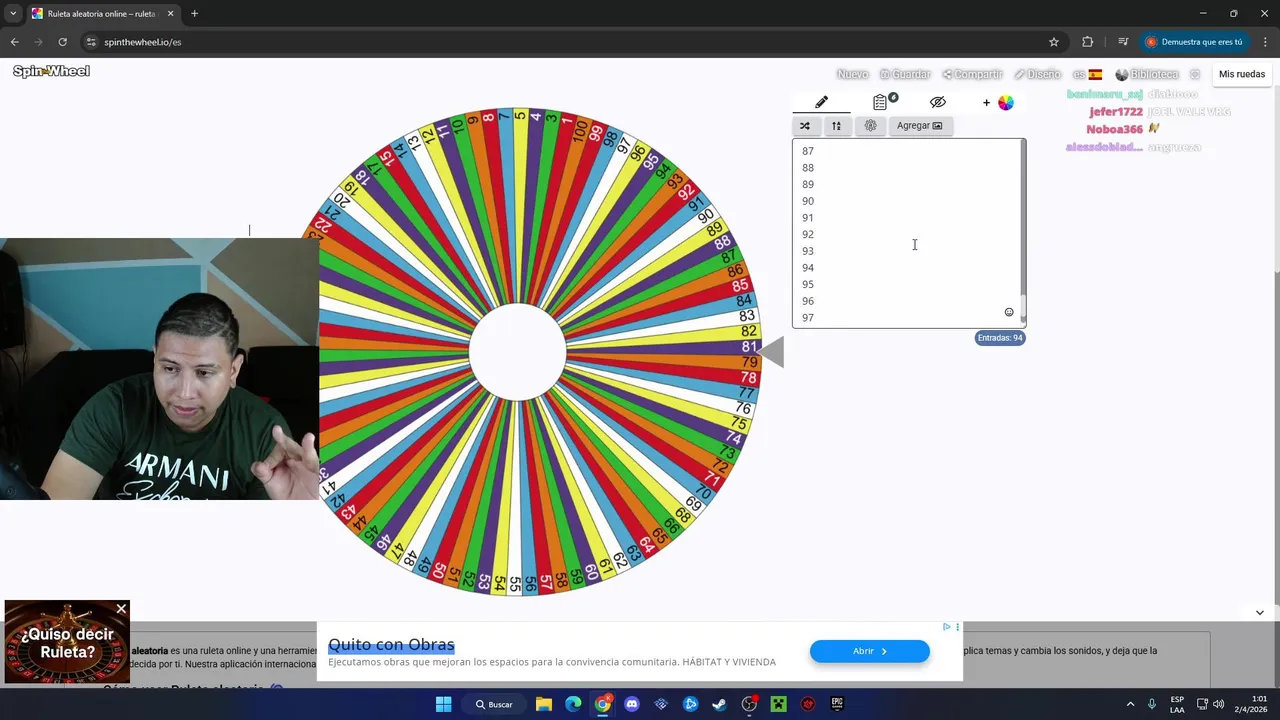
Task: Click the taskbar Buscar search box
Action: point(494,704)
